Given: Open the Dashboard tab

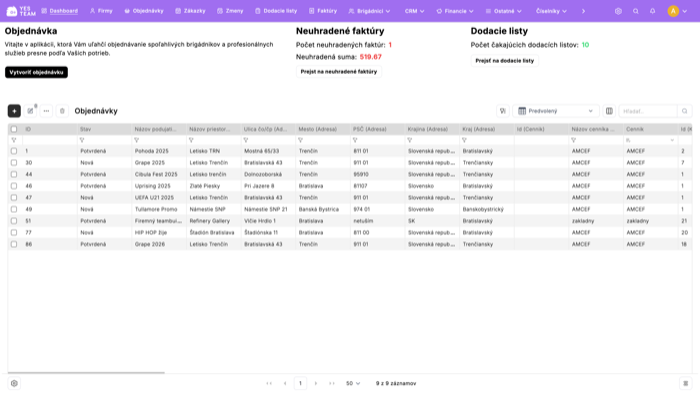Looking at the screenshot, I should point(59,11).
